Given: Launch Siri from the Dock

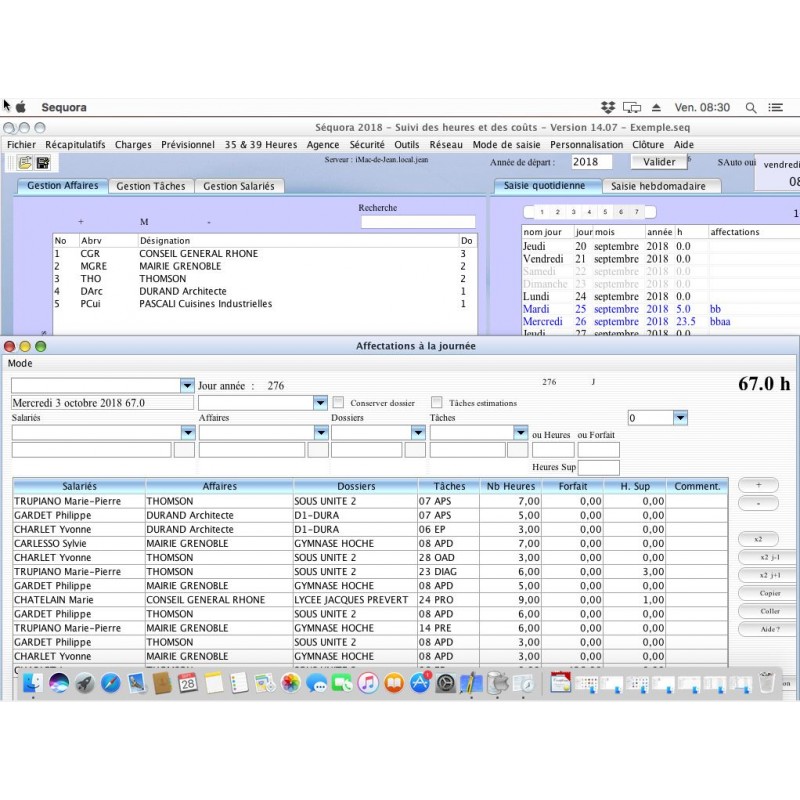Looking at the screenshot, I should 59,683.
